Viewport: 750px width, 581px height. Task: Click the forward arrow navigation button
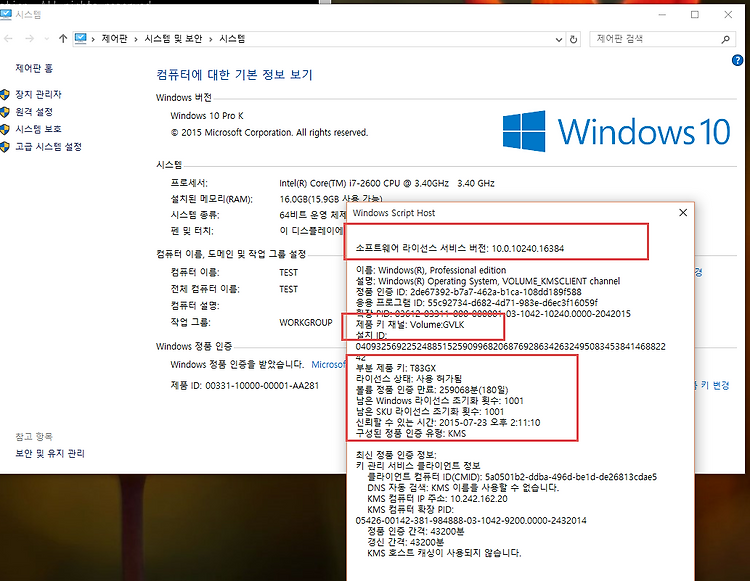coord(29,39)
